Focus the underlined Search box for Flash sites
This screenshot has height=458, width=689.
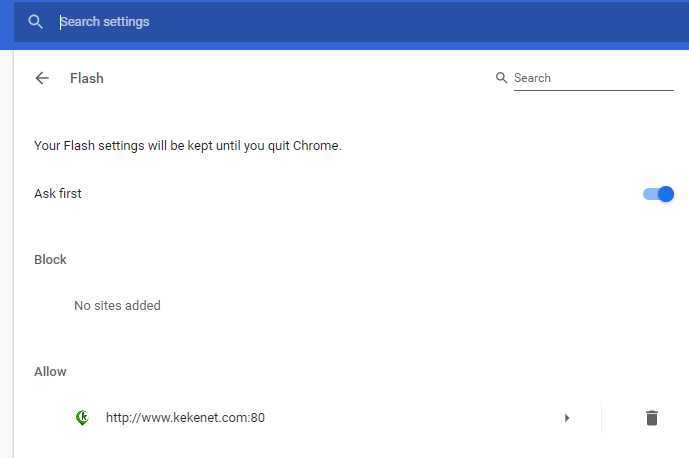[x=594, y=79]
